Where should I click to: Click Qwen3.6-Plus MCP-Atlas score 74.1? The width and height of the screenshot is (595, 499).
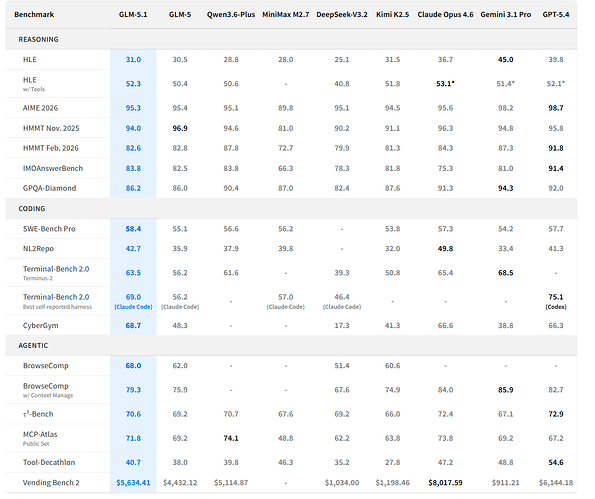pyautogui.click(x=231, y=438)
